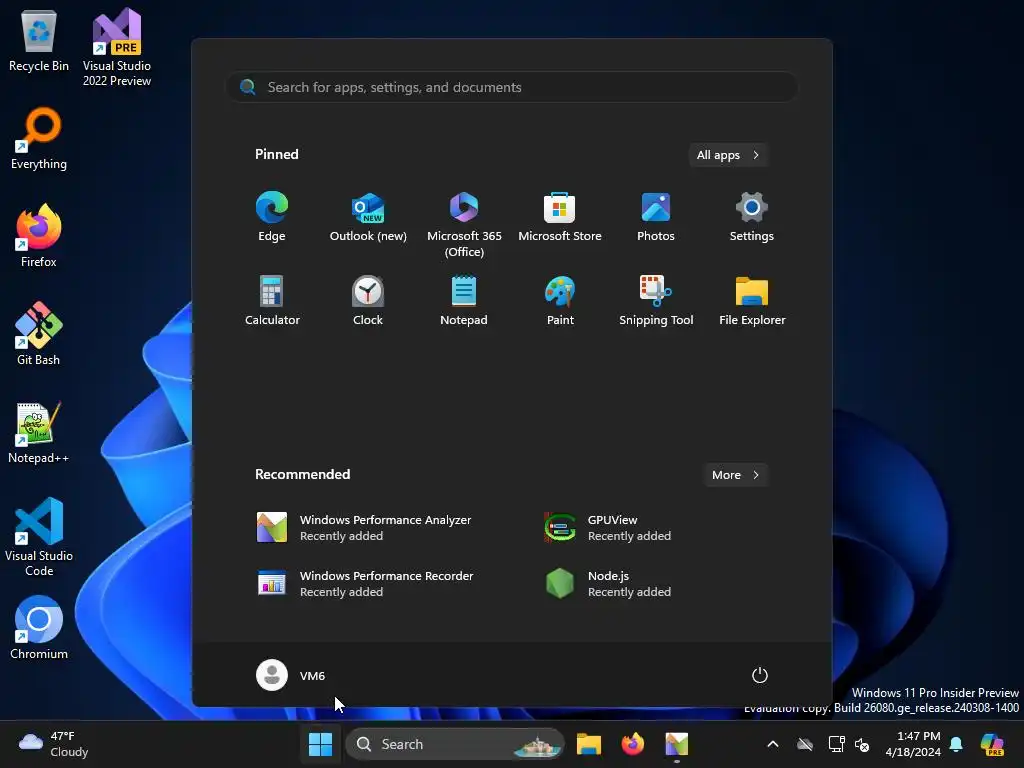Click the crossed-out cloud tray icon

click(x=805, y=744)
